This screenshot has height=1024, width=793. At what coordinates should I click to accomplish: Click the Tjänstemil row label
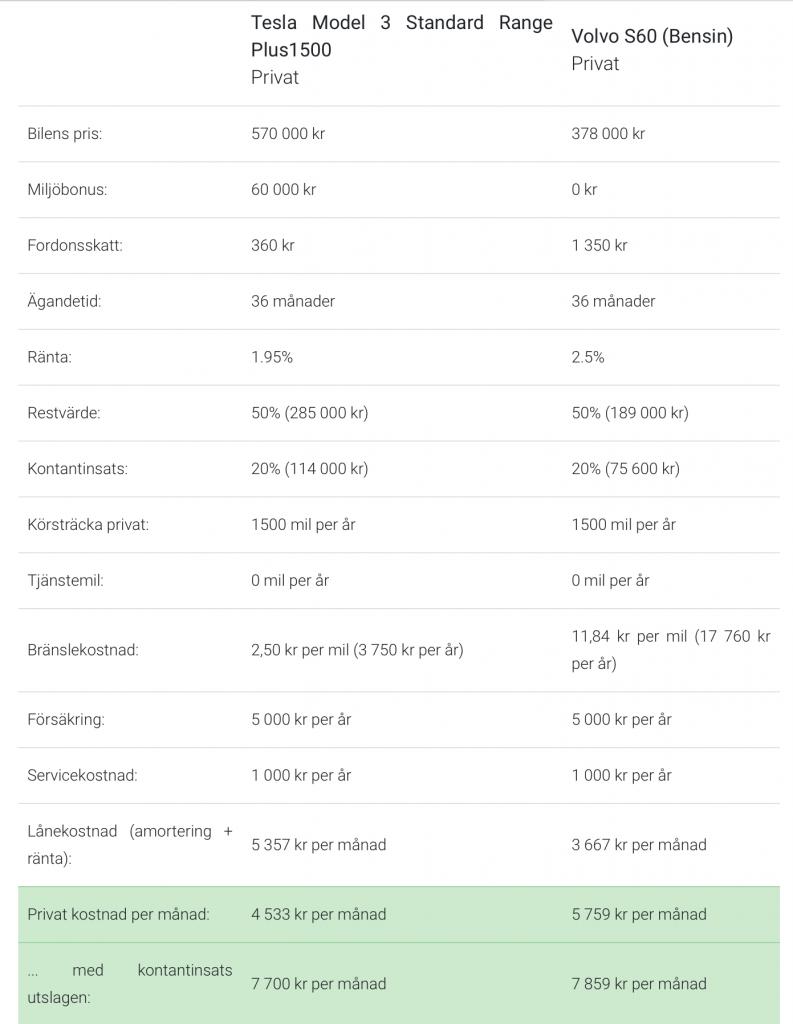point(65,581)
